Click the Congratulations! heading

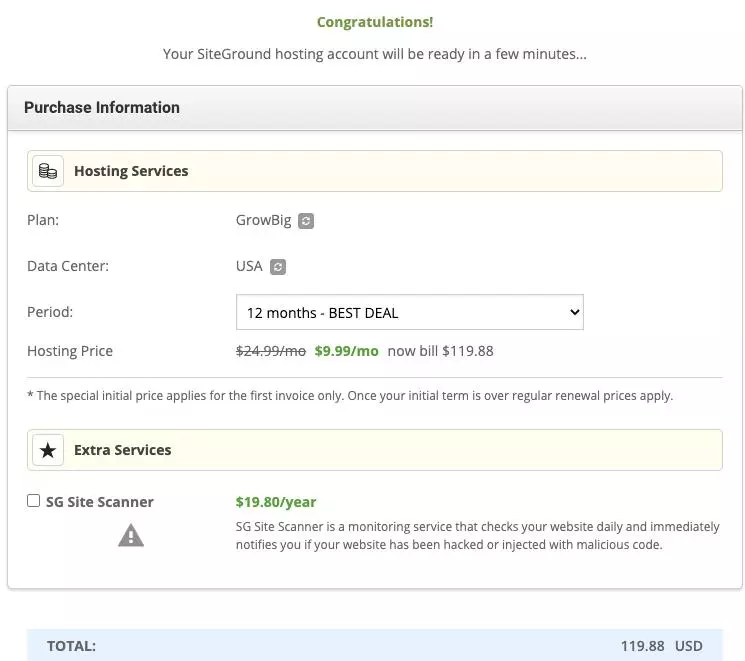click(375, 22)
